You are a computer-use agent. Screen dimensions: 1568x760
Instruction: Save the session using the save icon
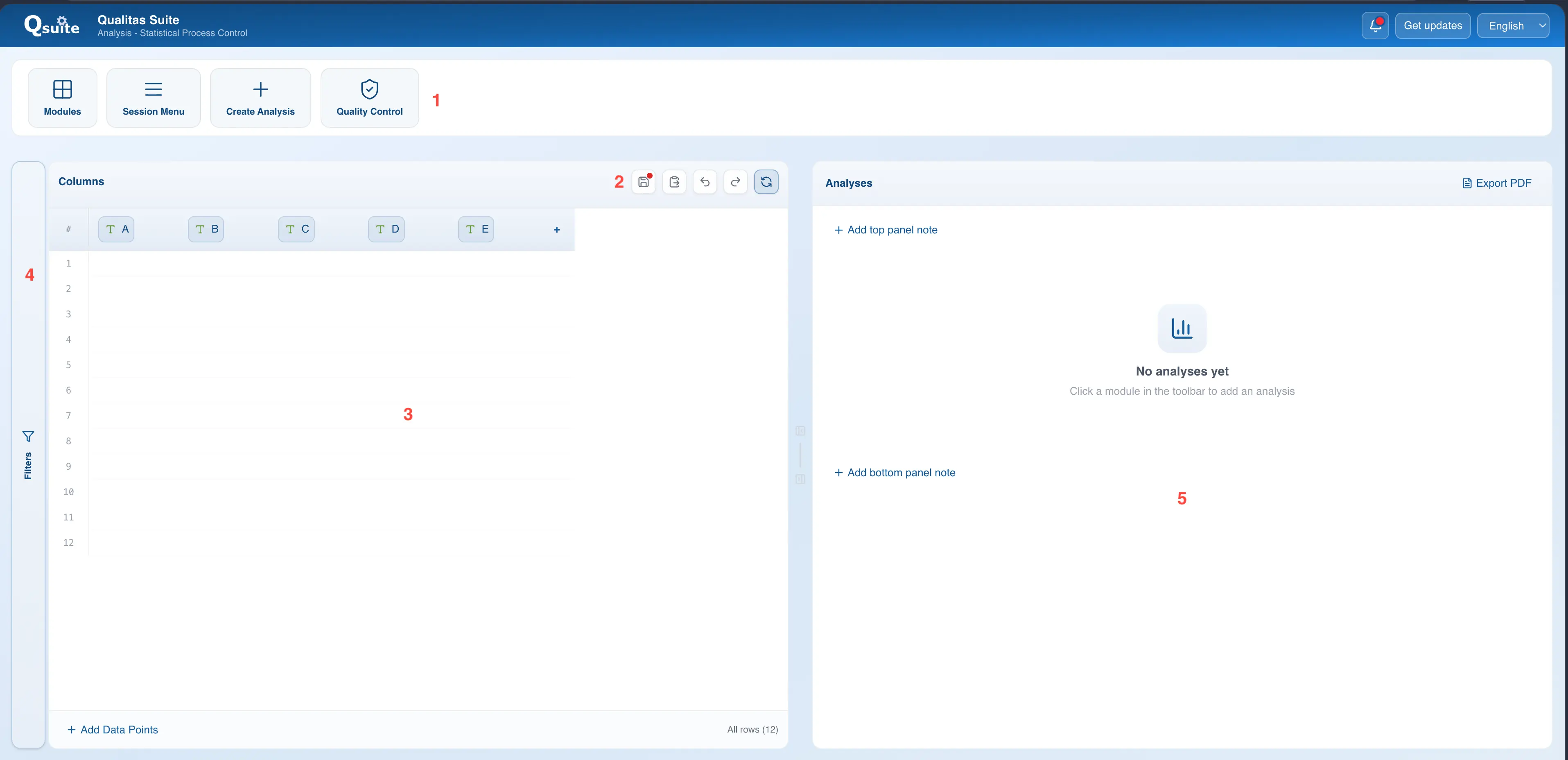click(644, 181)
